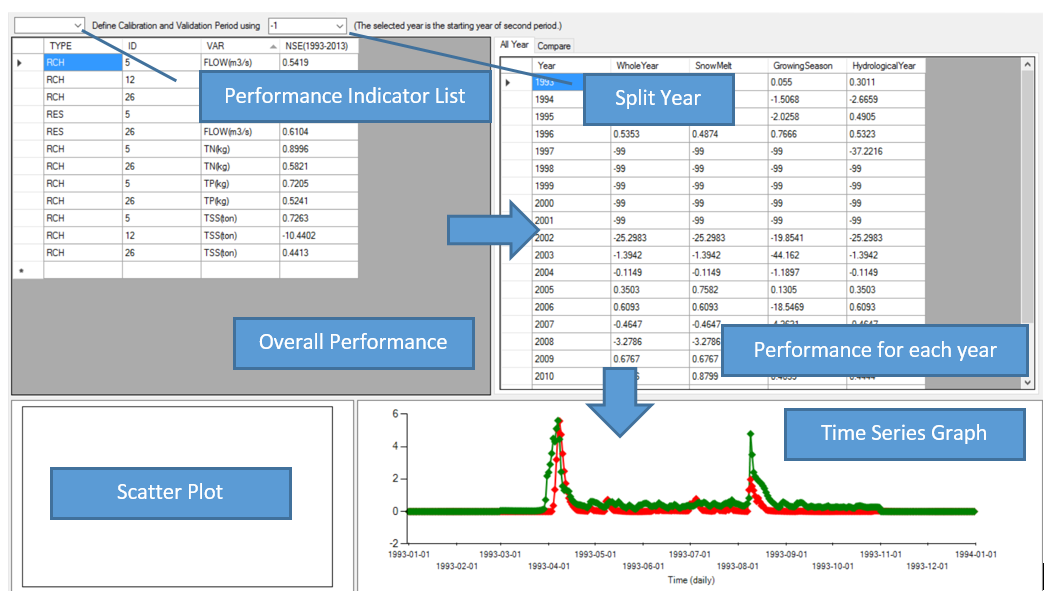Screen dimensions: 1051x601
Task: Click the yearly table scroll up arrow
Action: [x=1028, y=64]
